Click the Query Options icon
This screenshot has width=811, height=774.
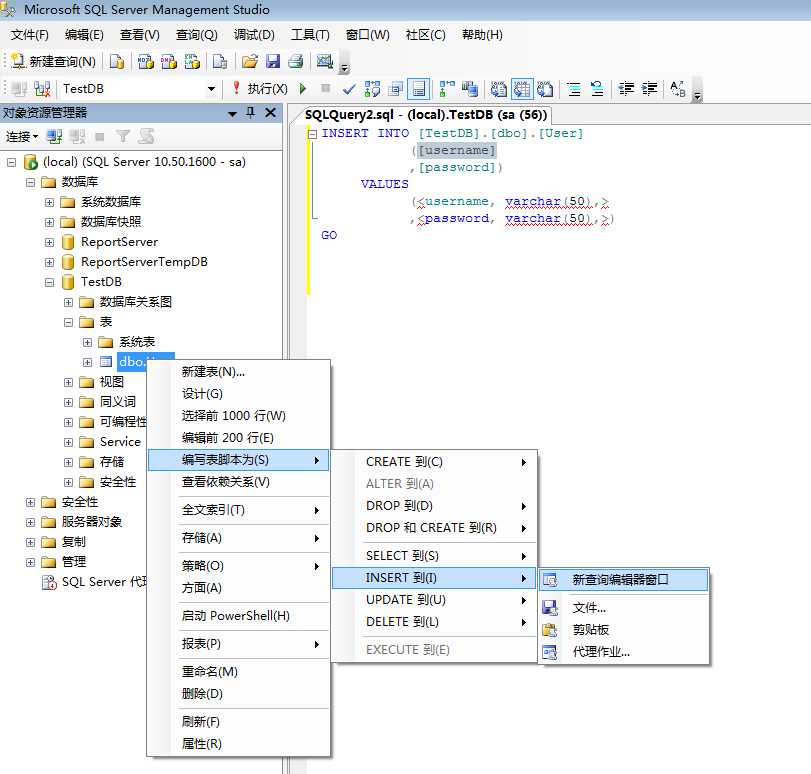(x=396, y=89)
